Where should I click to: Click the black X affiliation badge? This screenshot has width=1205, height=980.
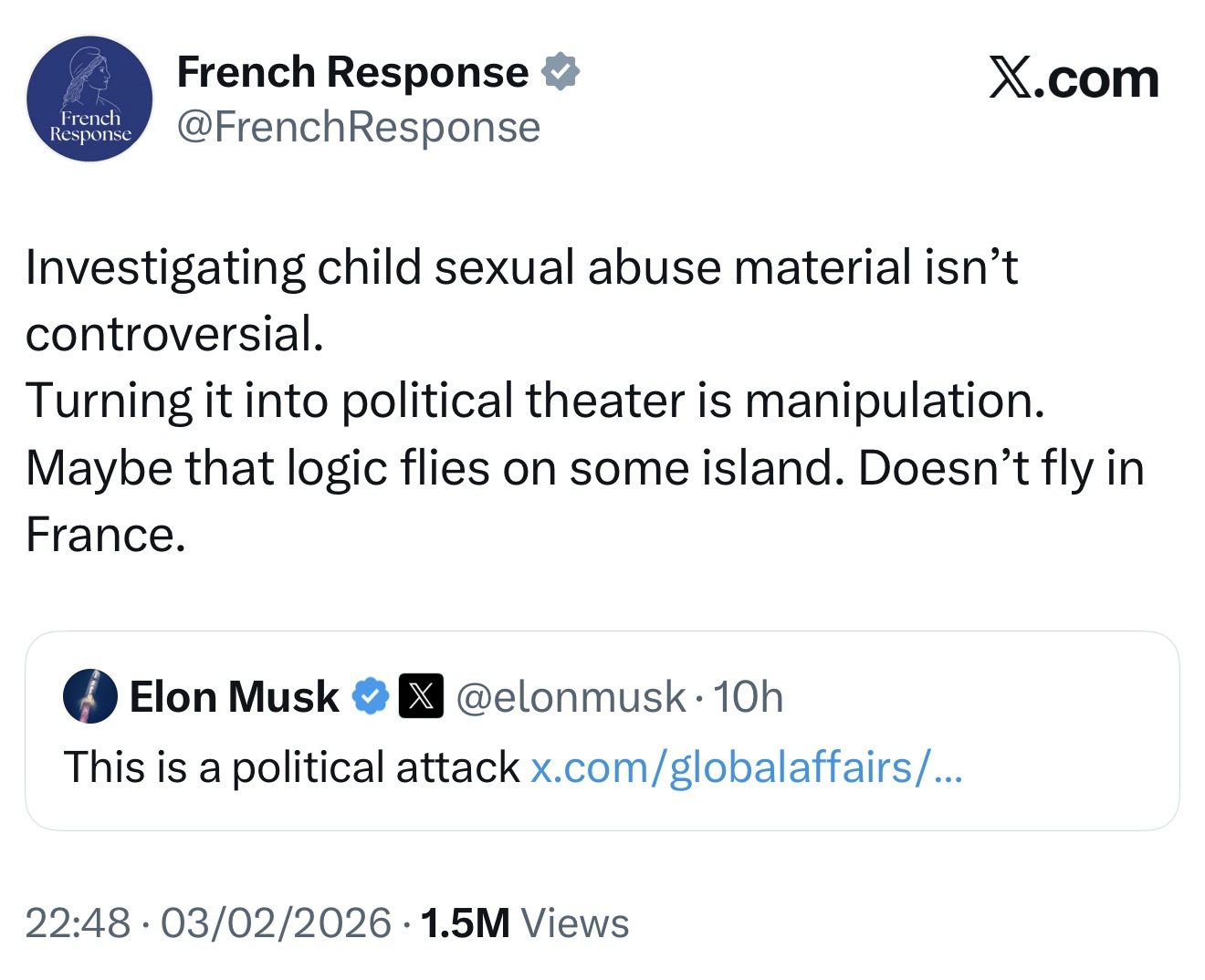point(421,697)
